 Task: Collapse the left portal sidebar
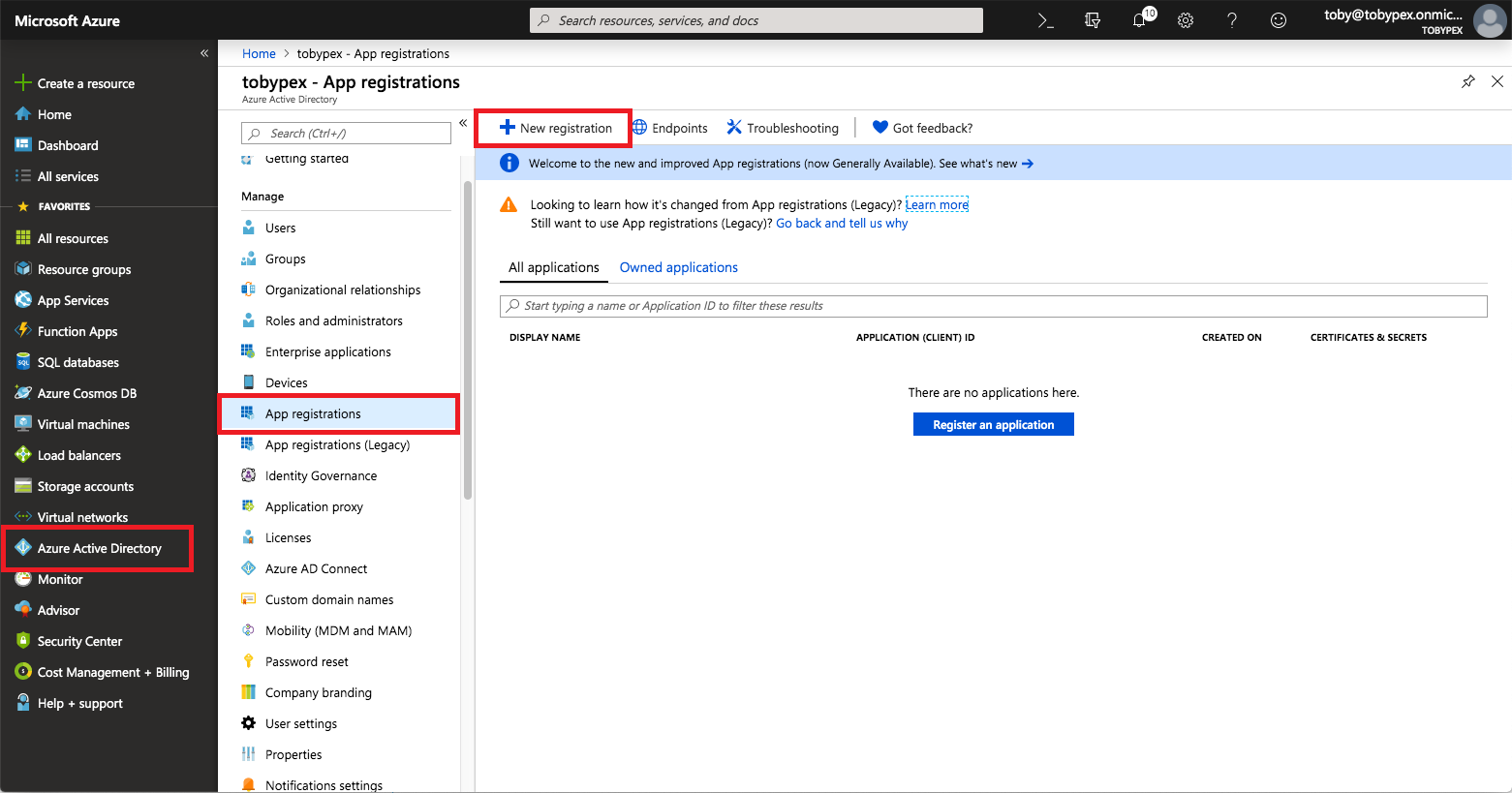(204, 53)
